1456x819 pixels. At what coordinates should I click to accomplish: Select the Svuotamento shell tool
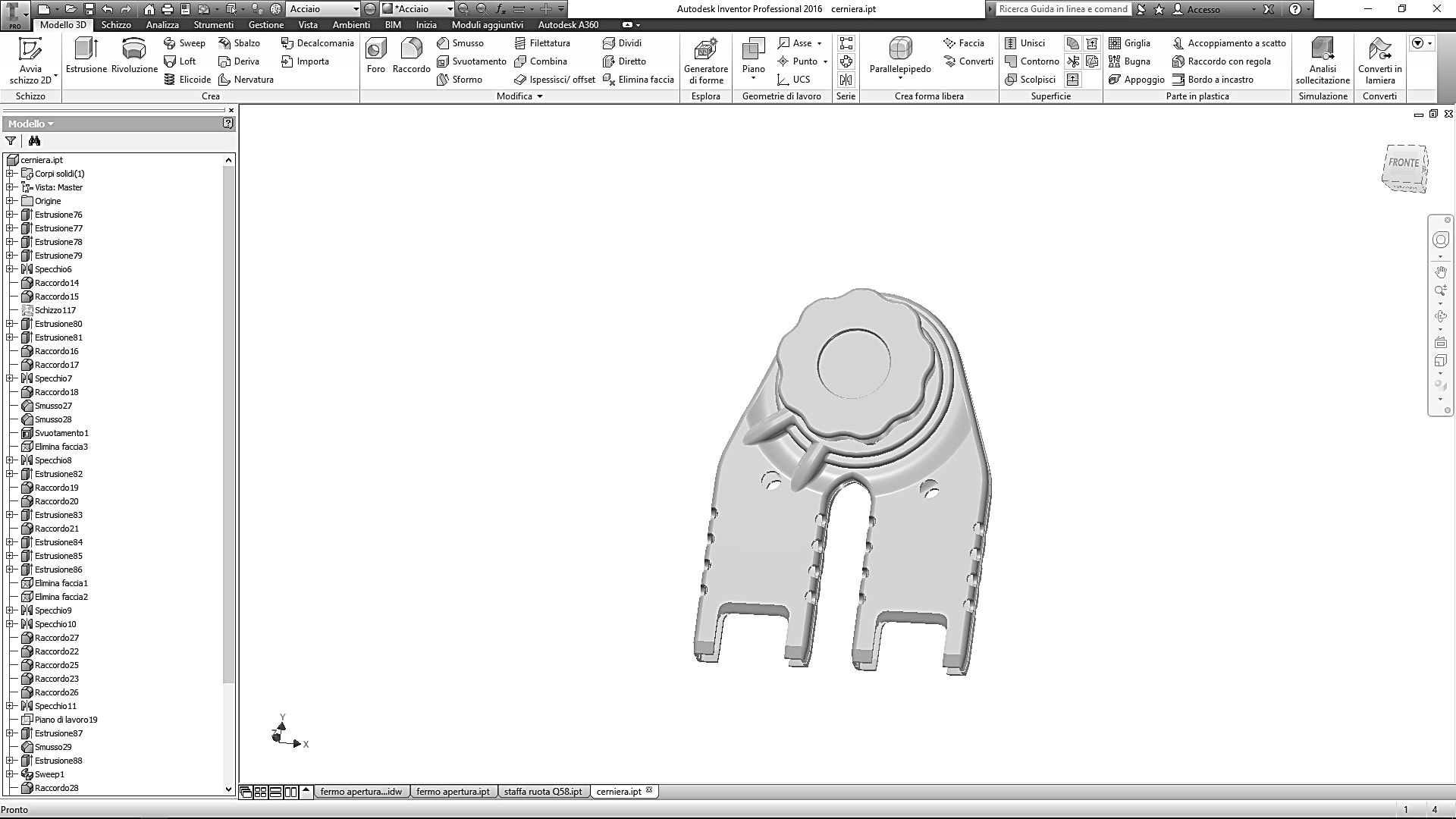pyautogui.click(x=472, y=61)
